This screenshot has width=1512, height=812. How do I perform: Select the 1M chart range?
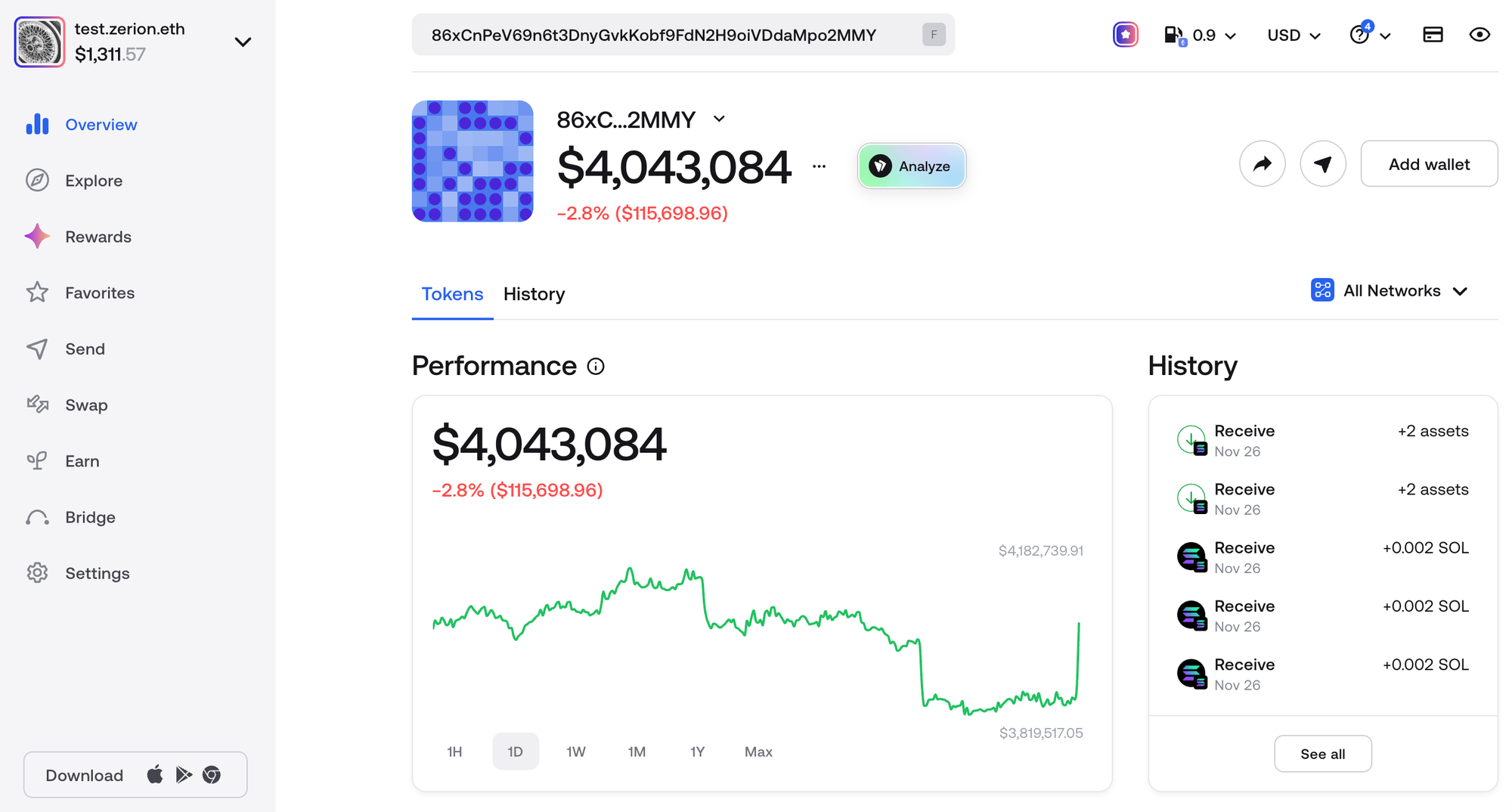[x=637, y=752]
